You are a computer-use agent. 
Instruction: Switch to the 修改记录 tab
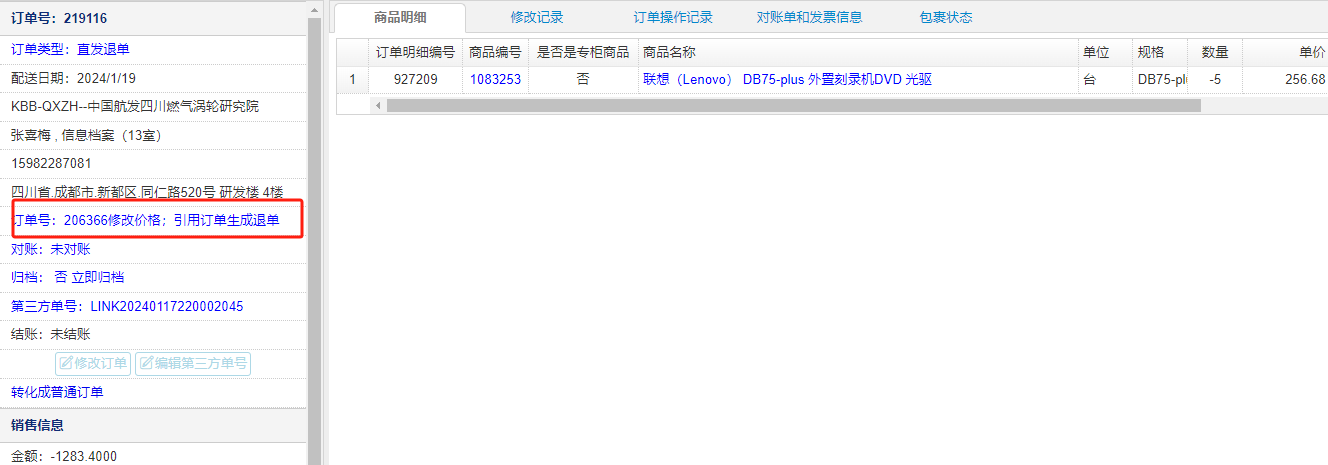coord(537,17)
